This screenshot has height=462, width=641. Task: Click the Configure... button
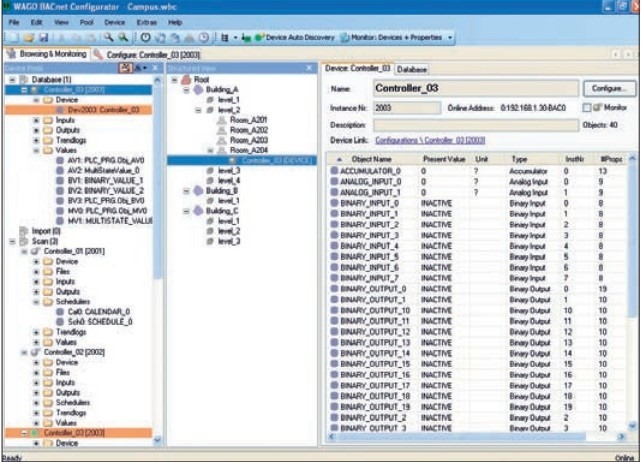pyautogui.click(x=609, y=88)
